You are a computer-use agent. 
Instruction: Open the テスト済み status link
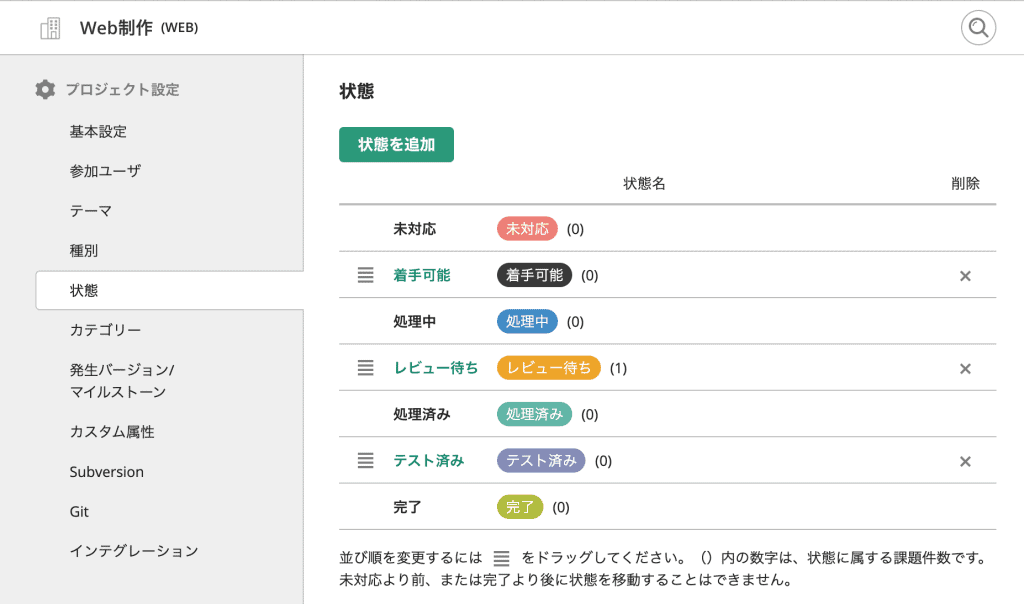click(x=429, y=461)
